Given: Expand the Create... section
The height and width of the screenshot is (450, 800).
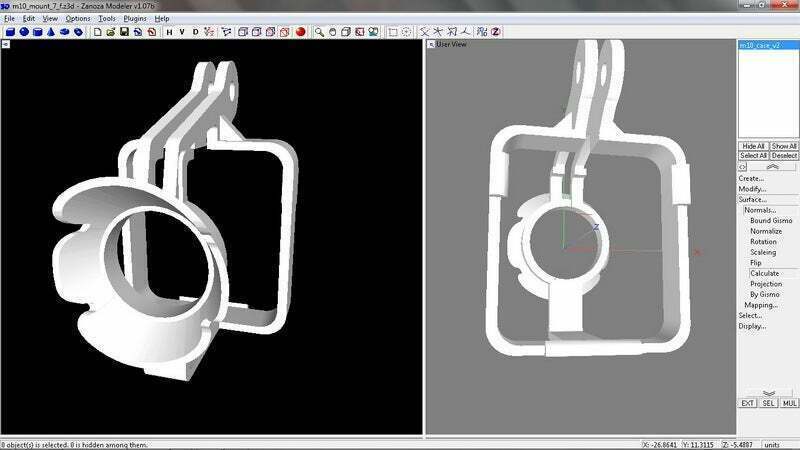Looking at the screenshot, I should tap(752, 178).
